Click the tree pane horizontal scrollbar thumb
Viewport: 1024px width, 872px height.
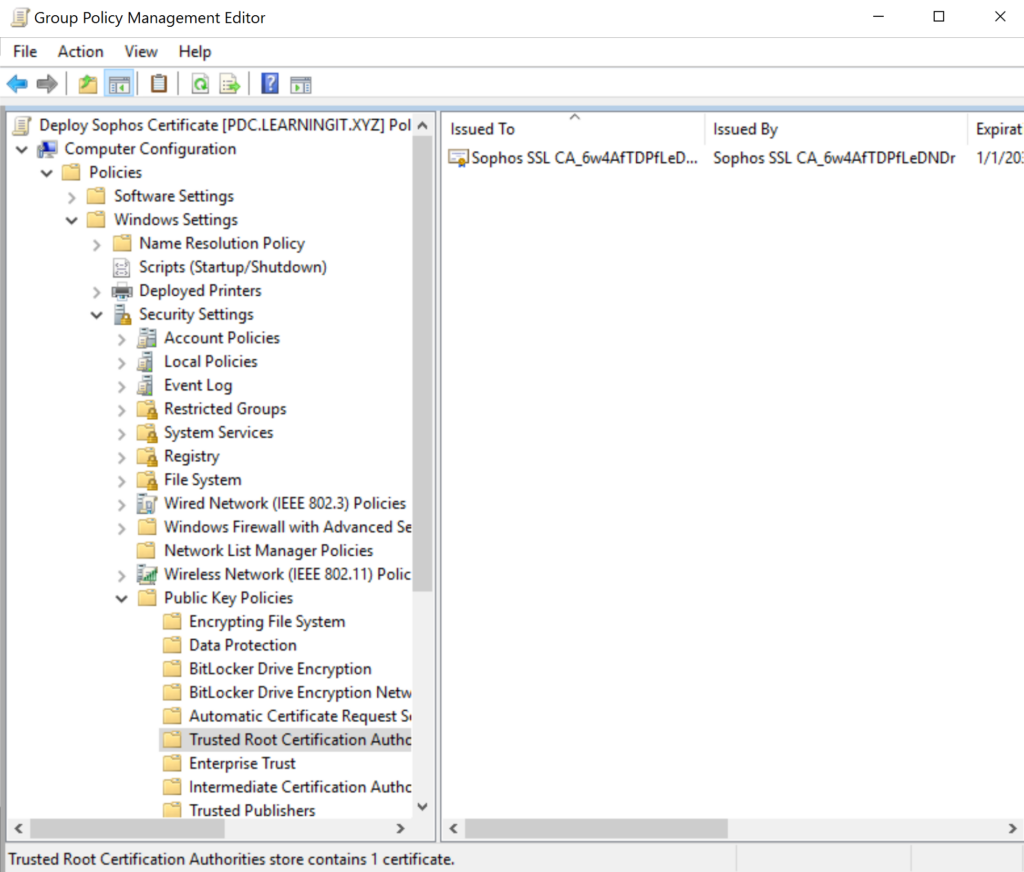[127, 828]
